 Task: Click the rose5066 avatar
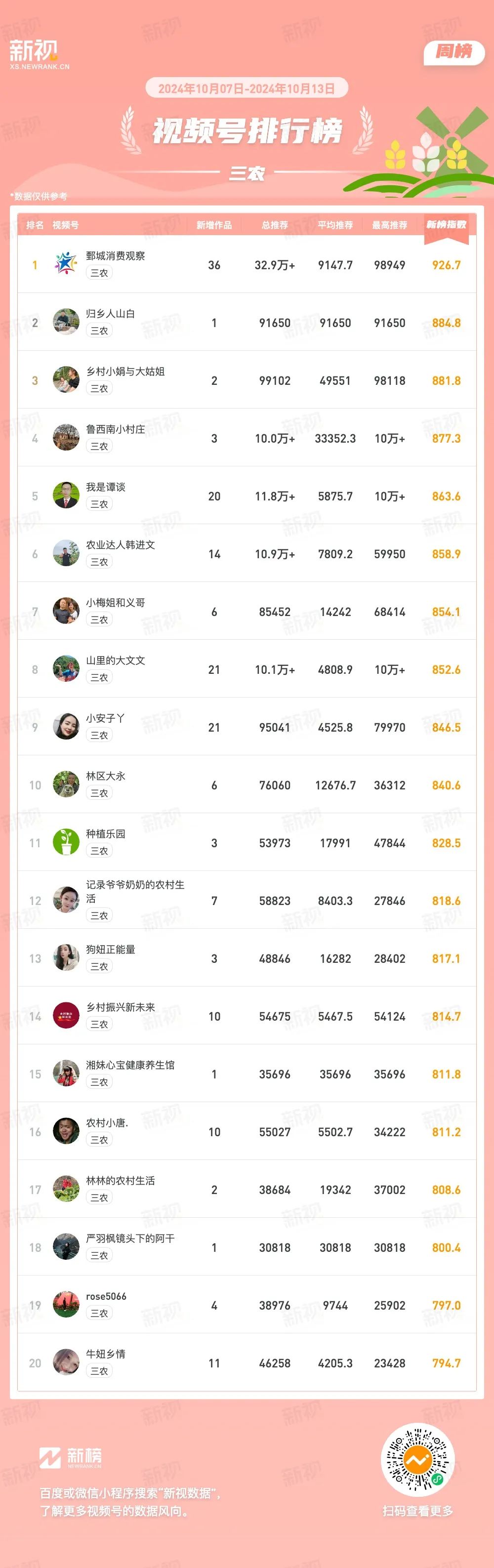[x=66, y=1304]
